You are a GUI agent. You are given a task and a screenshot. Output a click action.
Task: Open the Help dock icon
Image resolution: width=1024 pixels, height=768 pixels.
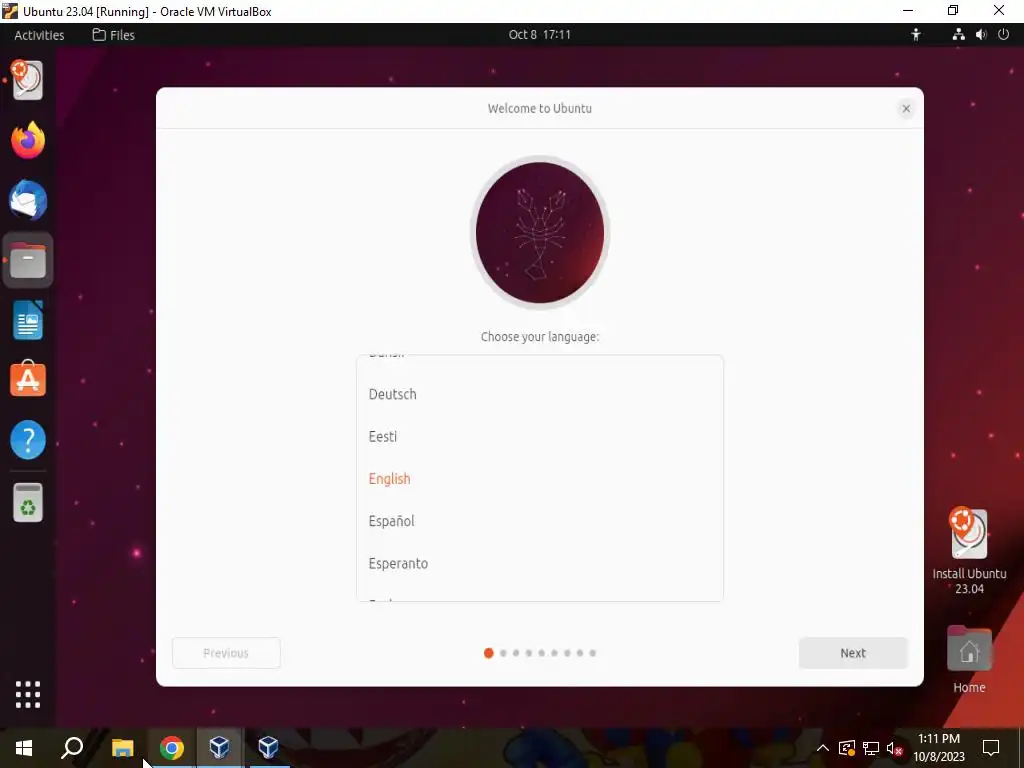tap(27, 440)
